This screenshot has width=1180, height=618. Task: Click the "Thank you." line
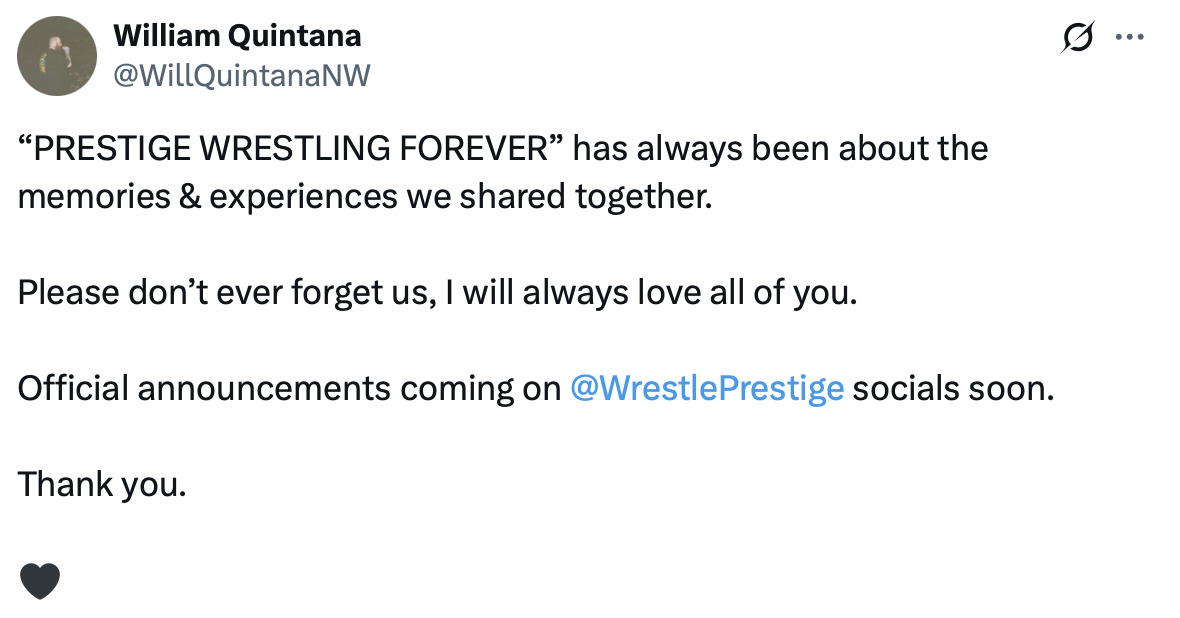(102, 484)
